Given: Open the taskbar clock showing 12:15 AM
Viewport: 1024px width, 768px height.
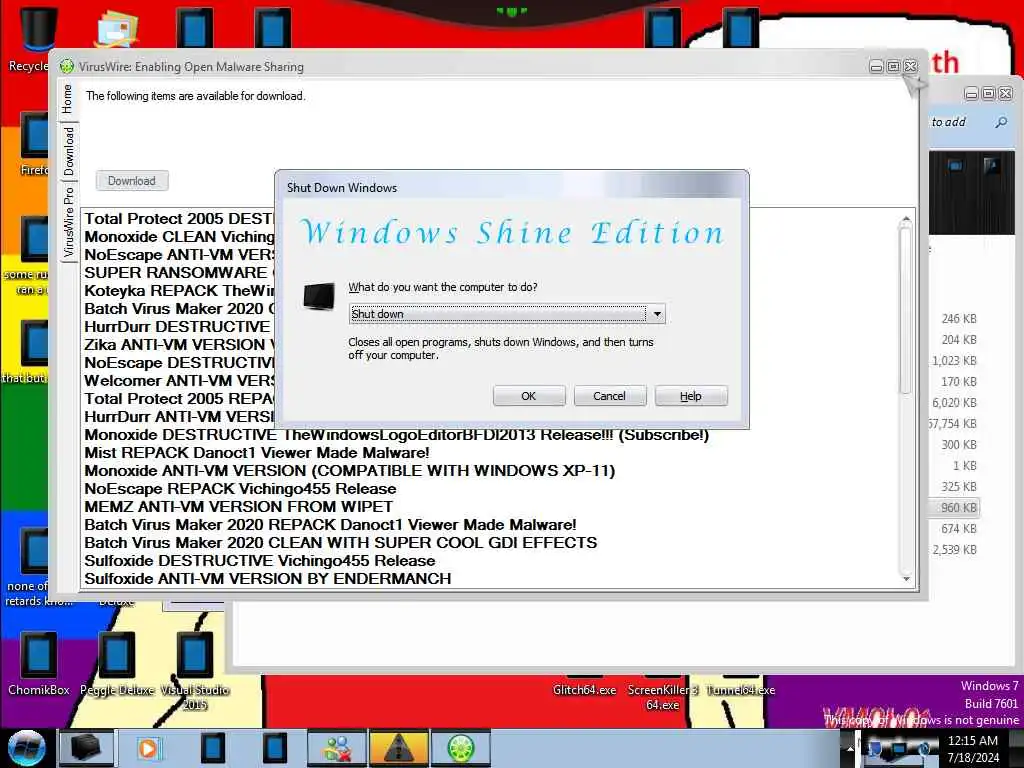Looking at the screenshot, I should pos(972,749).
